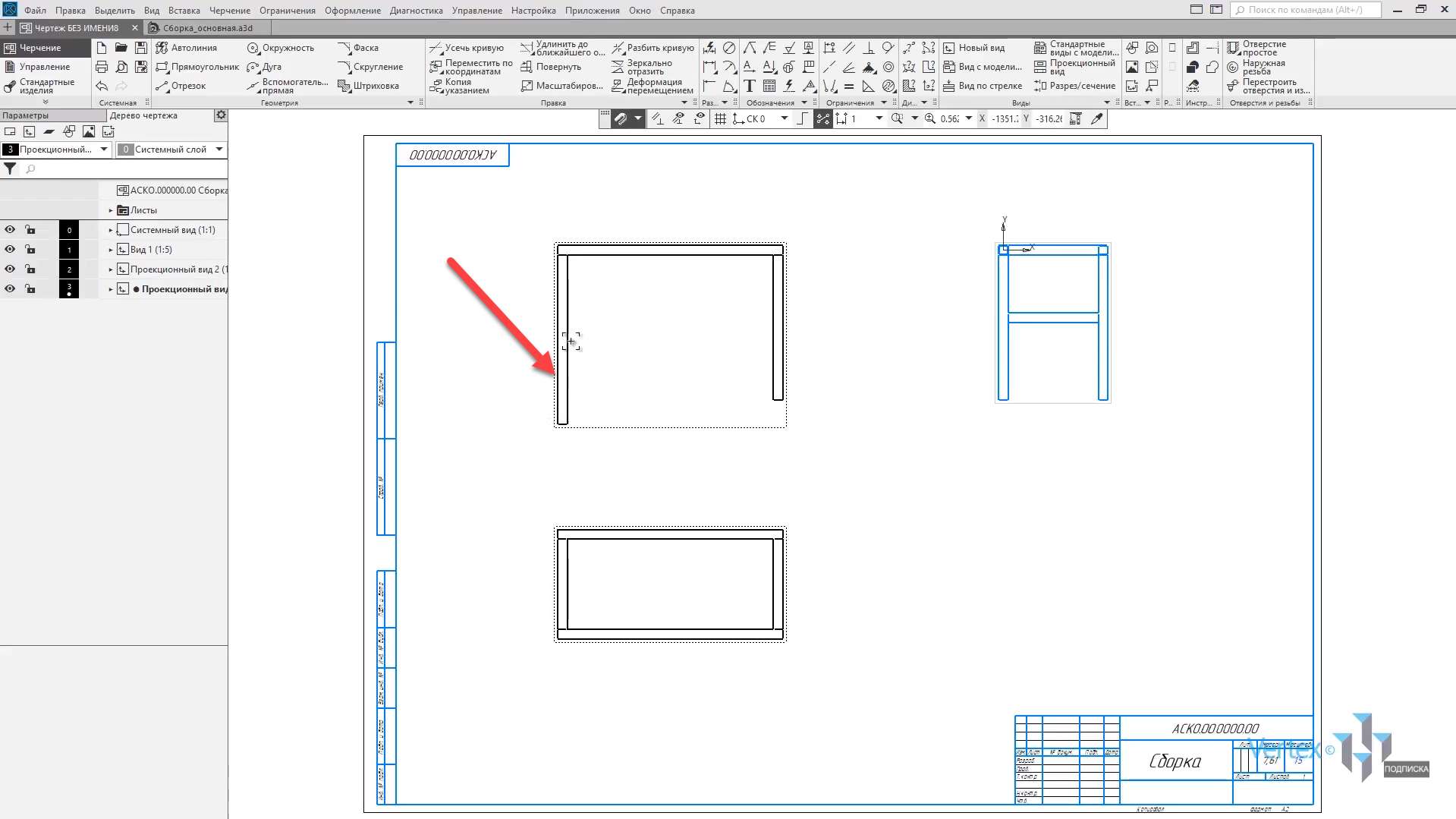Insert a Новый вид view
The width and height of the screenshot is (1456, 819).
tap(973, 48)
